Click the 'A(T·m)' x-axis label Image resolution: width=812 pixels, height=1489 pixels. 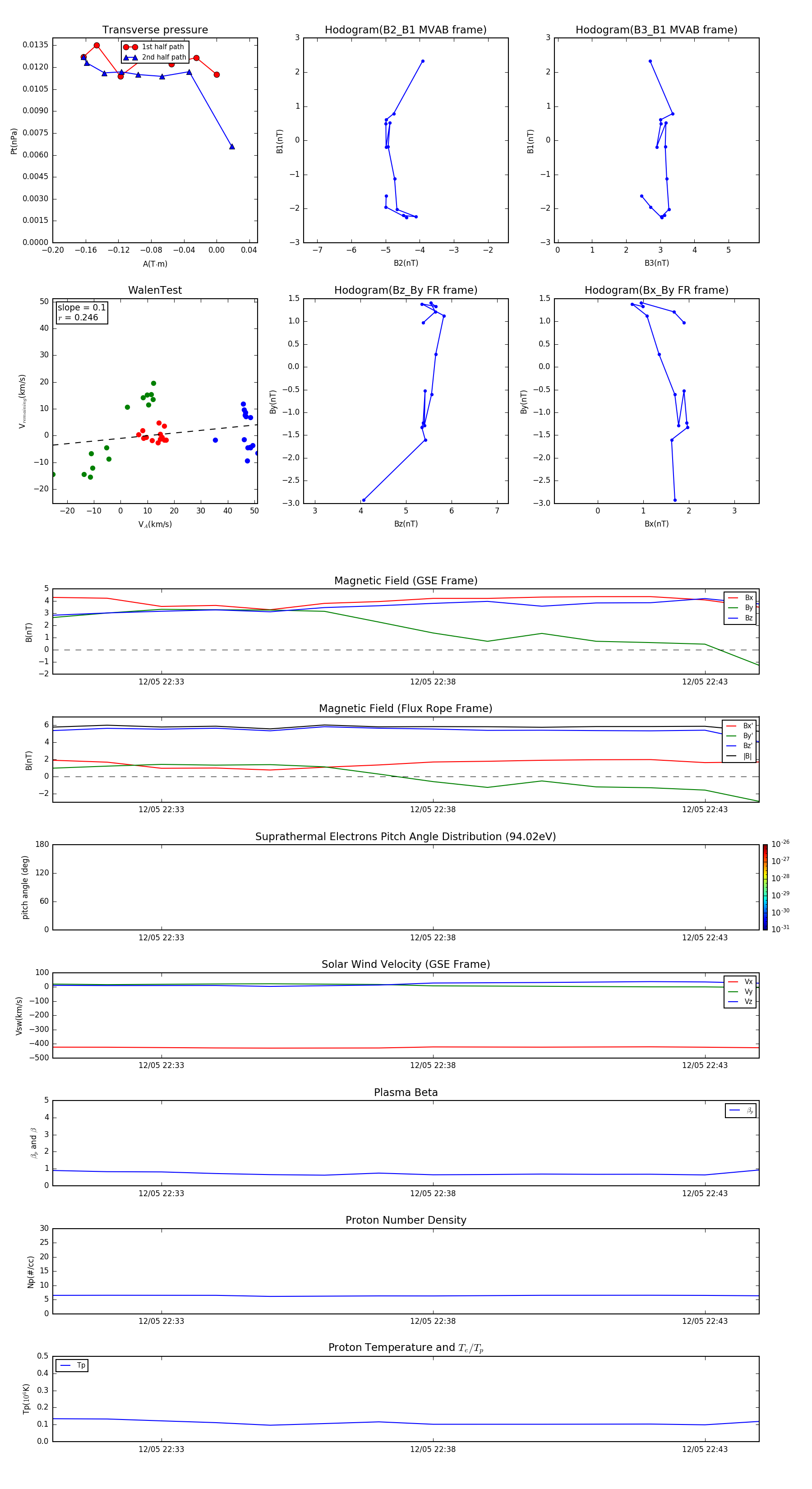155,264
